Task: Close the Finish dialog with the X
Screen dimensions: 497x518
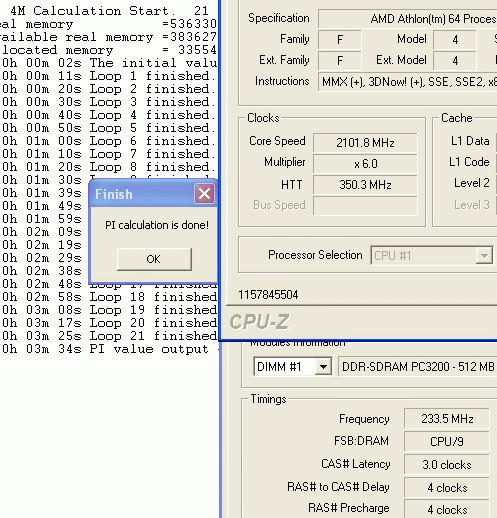Action: pos(204,193)
